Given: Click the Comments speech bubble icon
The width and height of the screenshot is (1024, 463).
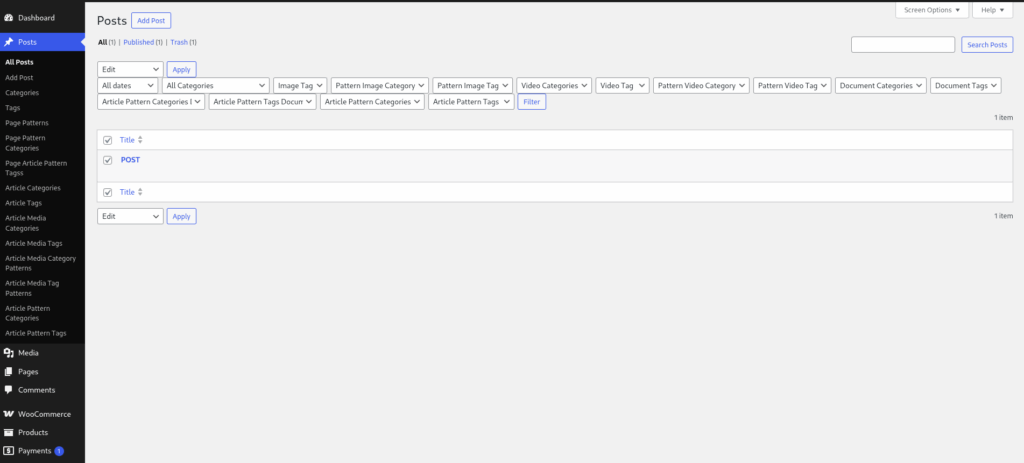Looking at the screenshot, I should (8, 390).
